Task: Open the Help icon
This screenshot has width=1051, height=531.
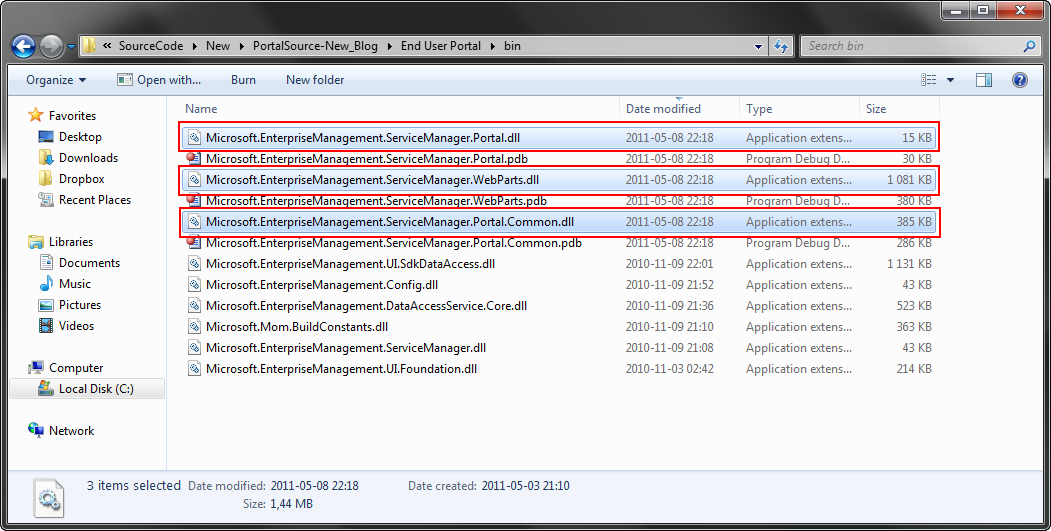Action: click(1019, 80)
